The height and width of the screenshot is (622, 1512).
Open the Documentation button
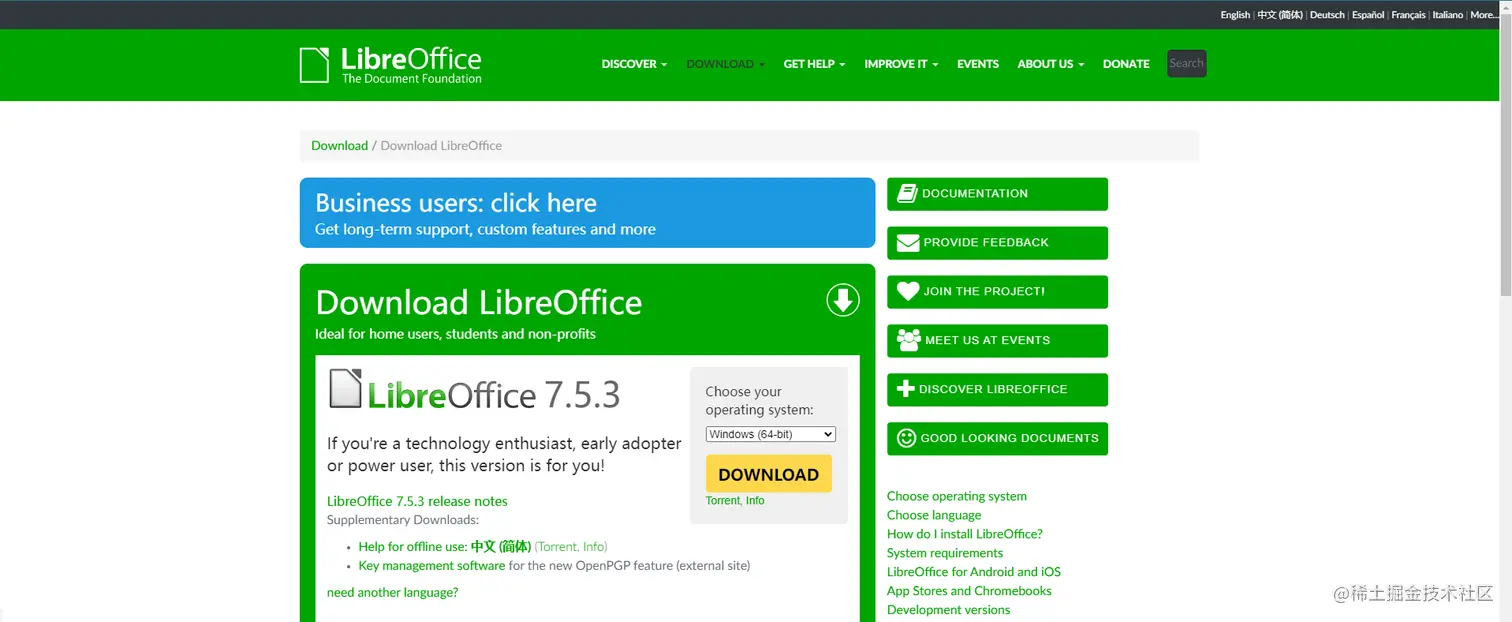tap(997, 194)
